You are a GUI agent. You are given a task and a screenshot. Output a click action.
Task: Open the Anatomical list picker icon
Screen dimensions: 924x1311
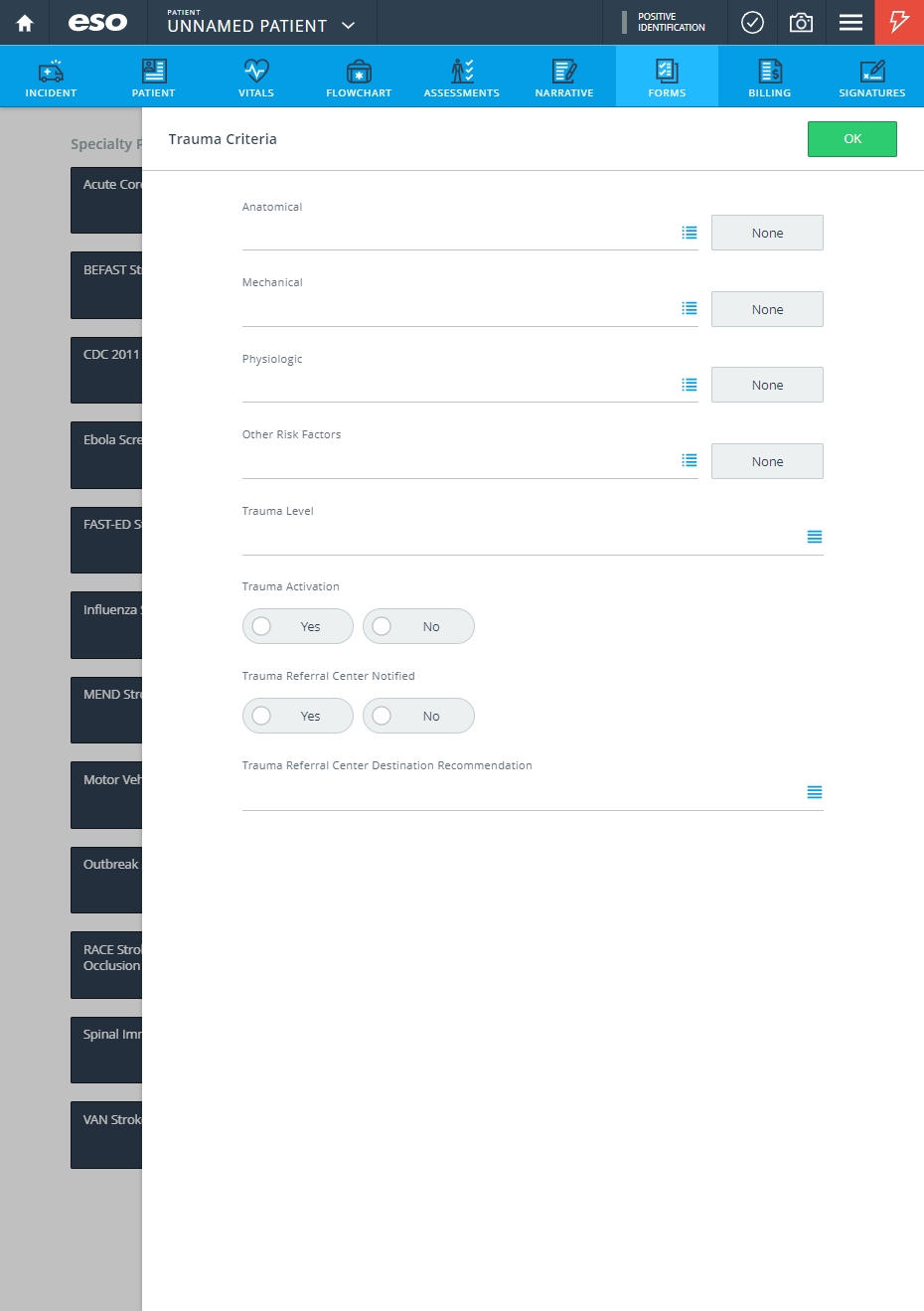[x=690, y=233]
